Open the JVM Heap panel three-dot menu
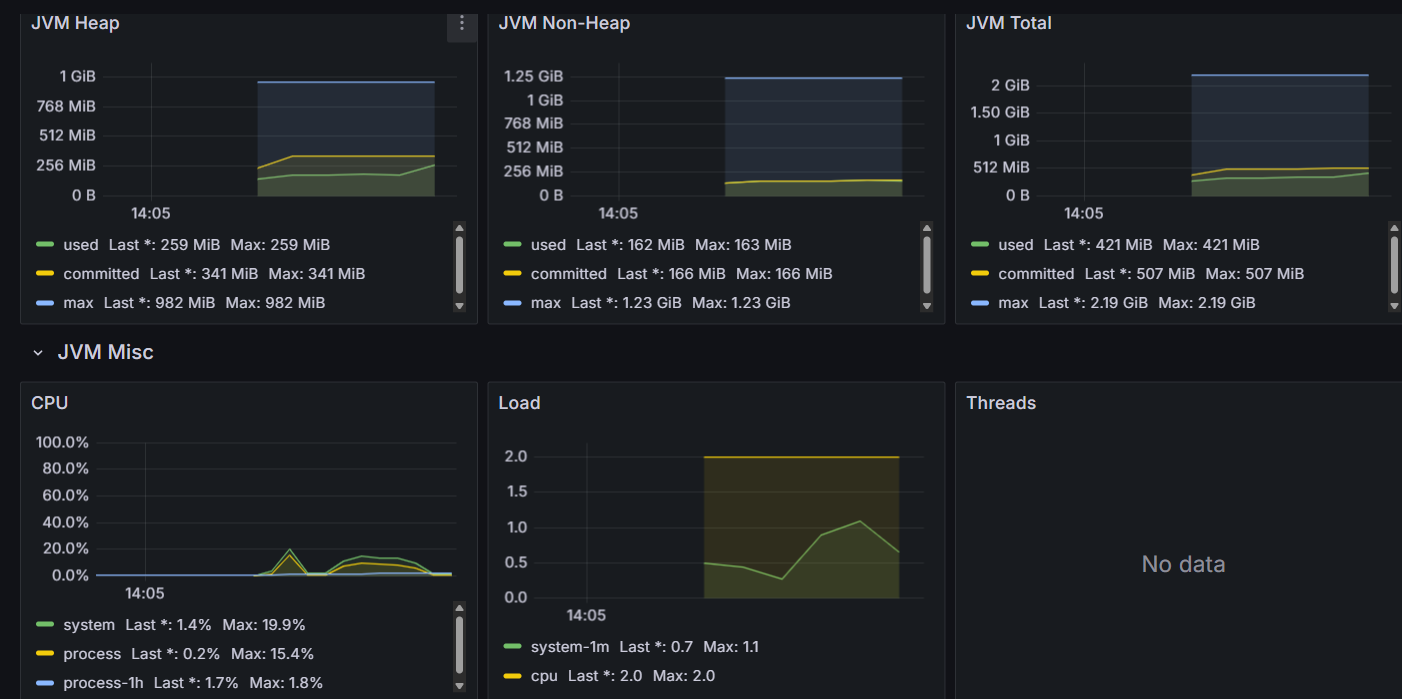 click(461, 23)
